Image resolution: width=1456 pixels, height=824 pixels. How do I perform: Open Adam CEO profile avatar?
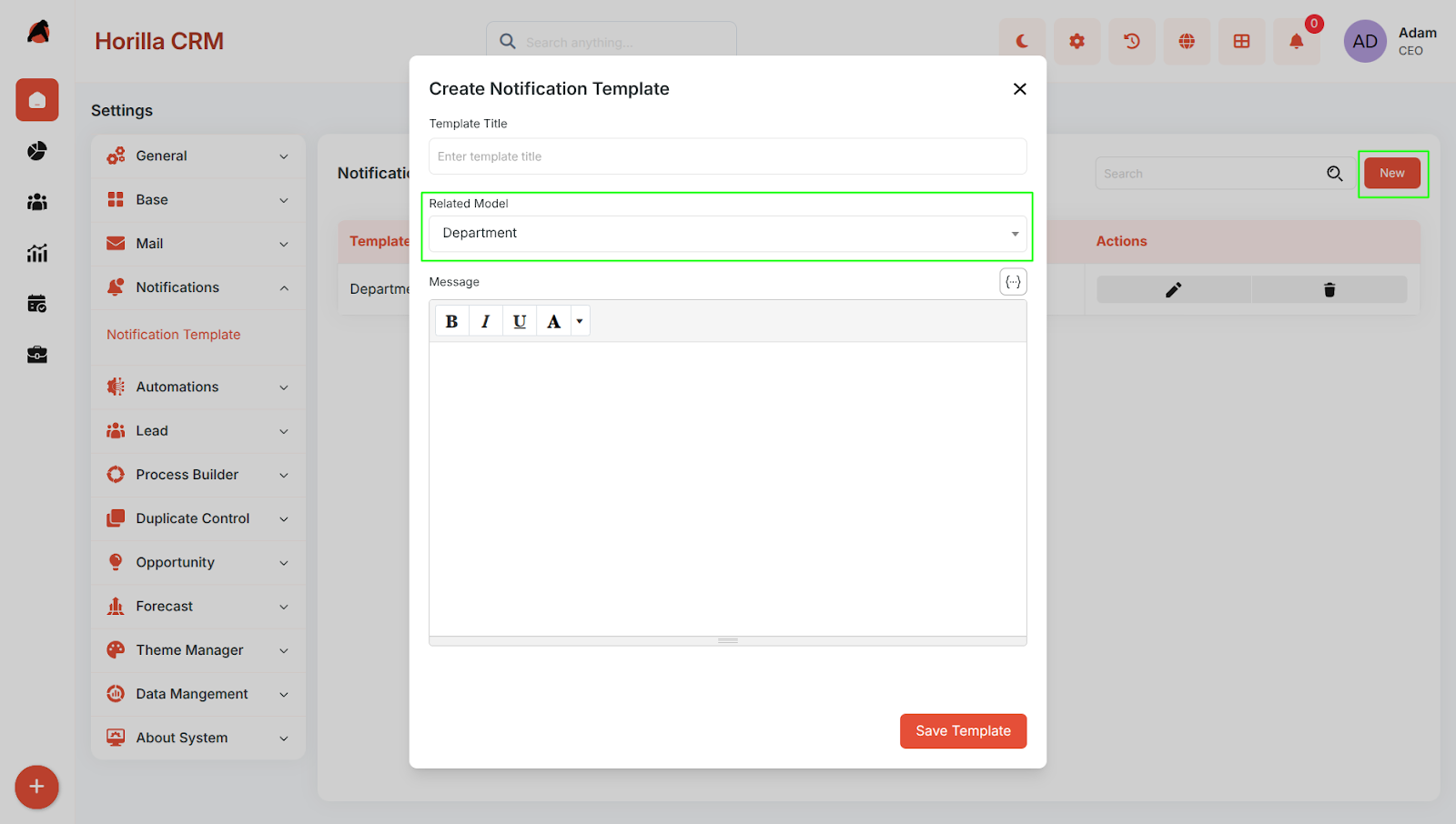tap(1365, 41)
